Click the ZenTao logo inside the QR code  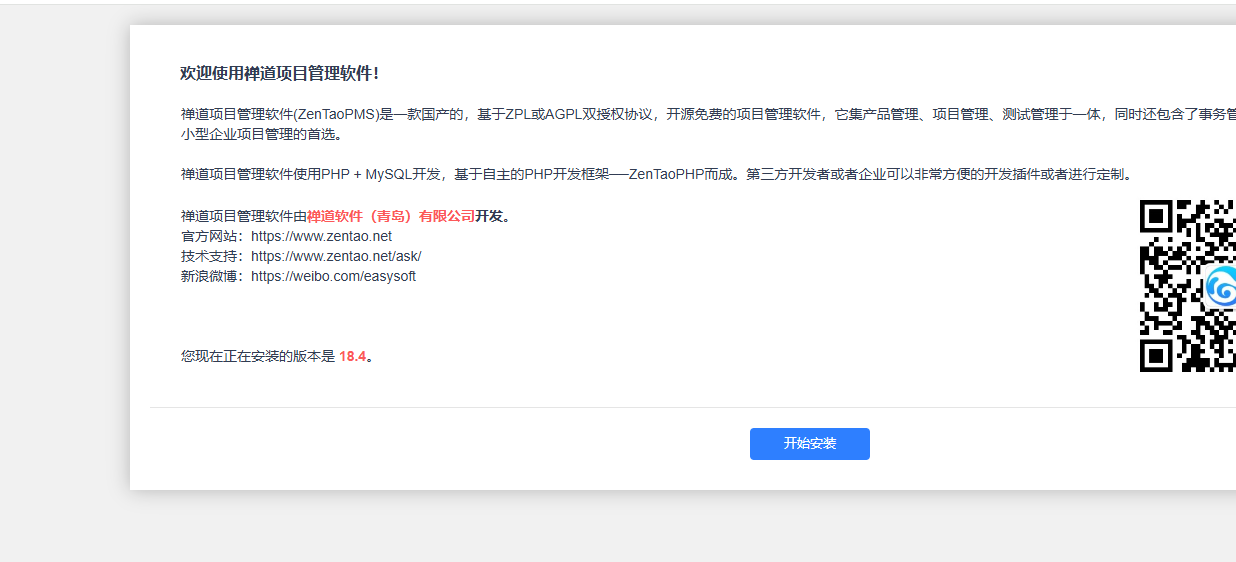[x=1221, y=288]
